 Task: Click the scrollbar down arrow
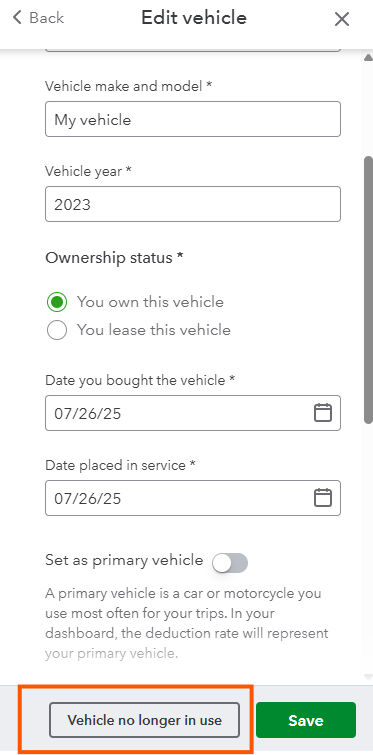tap(368, 677)
